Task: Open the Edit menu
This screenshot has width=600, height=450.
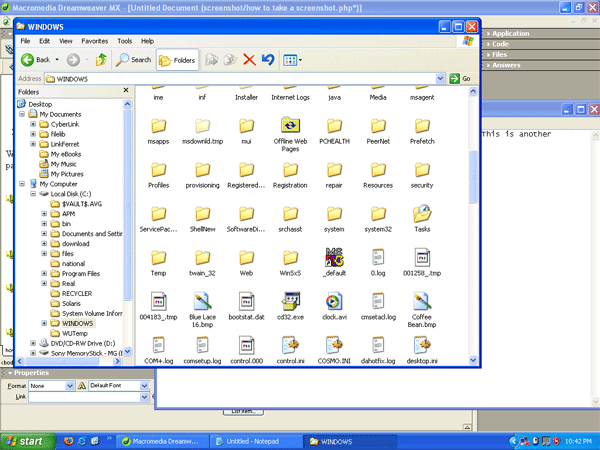Action: click(45, 41)
